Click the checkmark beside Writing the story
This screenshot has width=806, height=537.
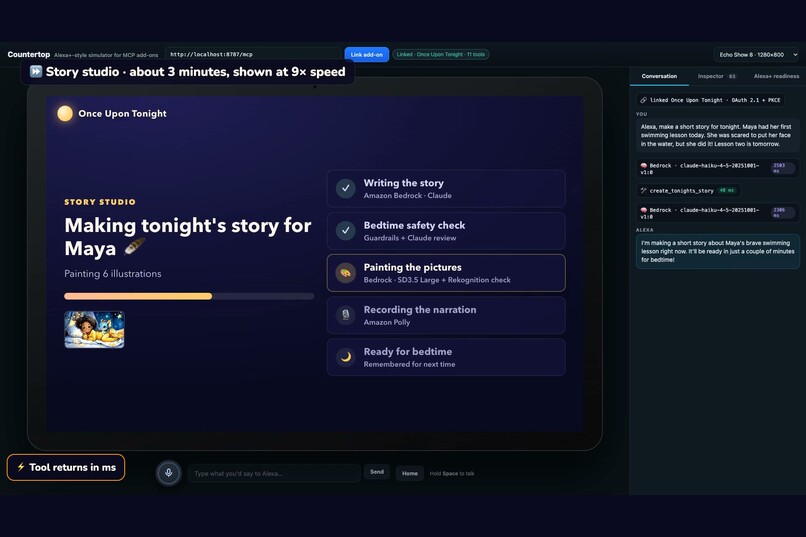[346, 189]
